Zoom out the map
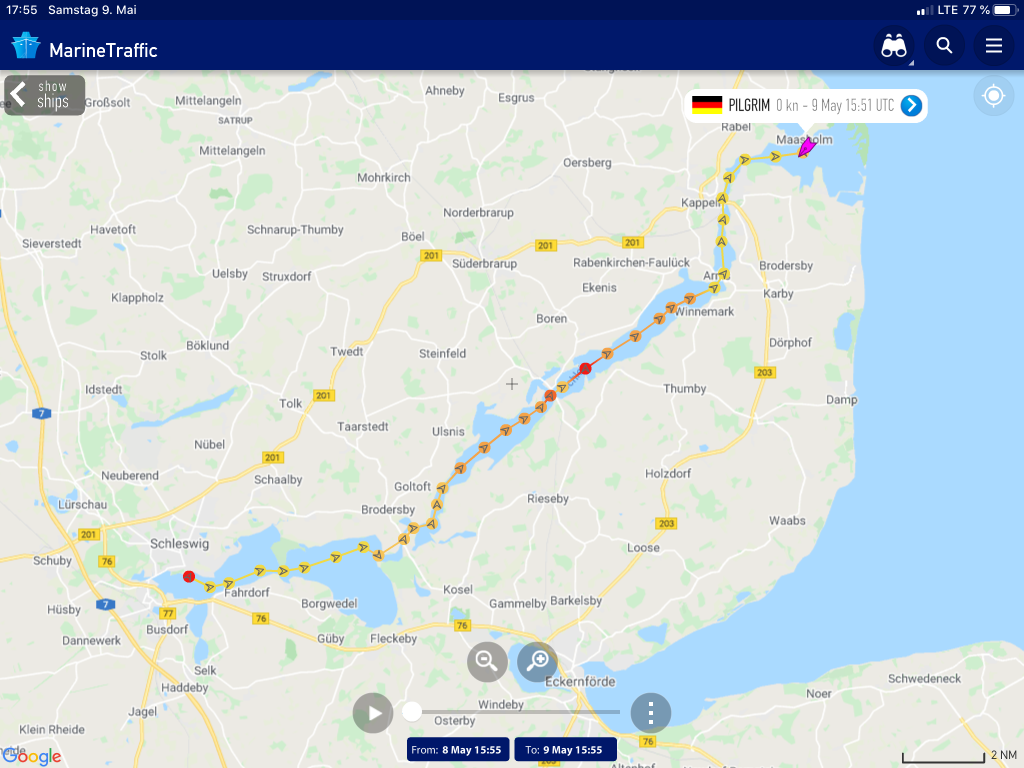Screen dimensions: 1024x768 [x=487, y=662]
